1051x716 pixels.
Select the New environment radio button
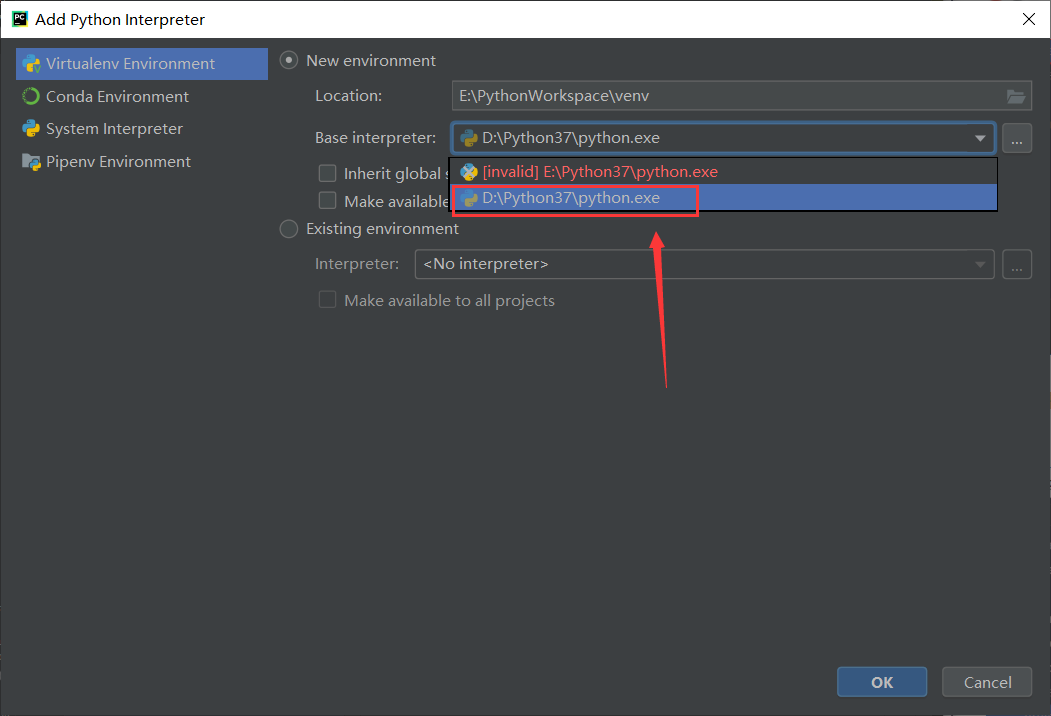tap(289, 60)
